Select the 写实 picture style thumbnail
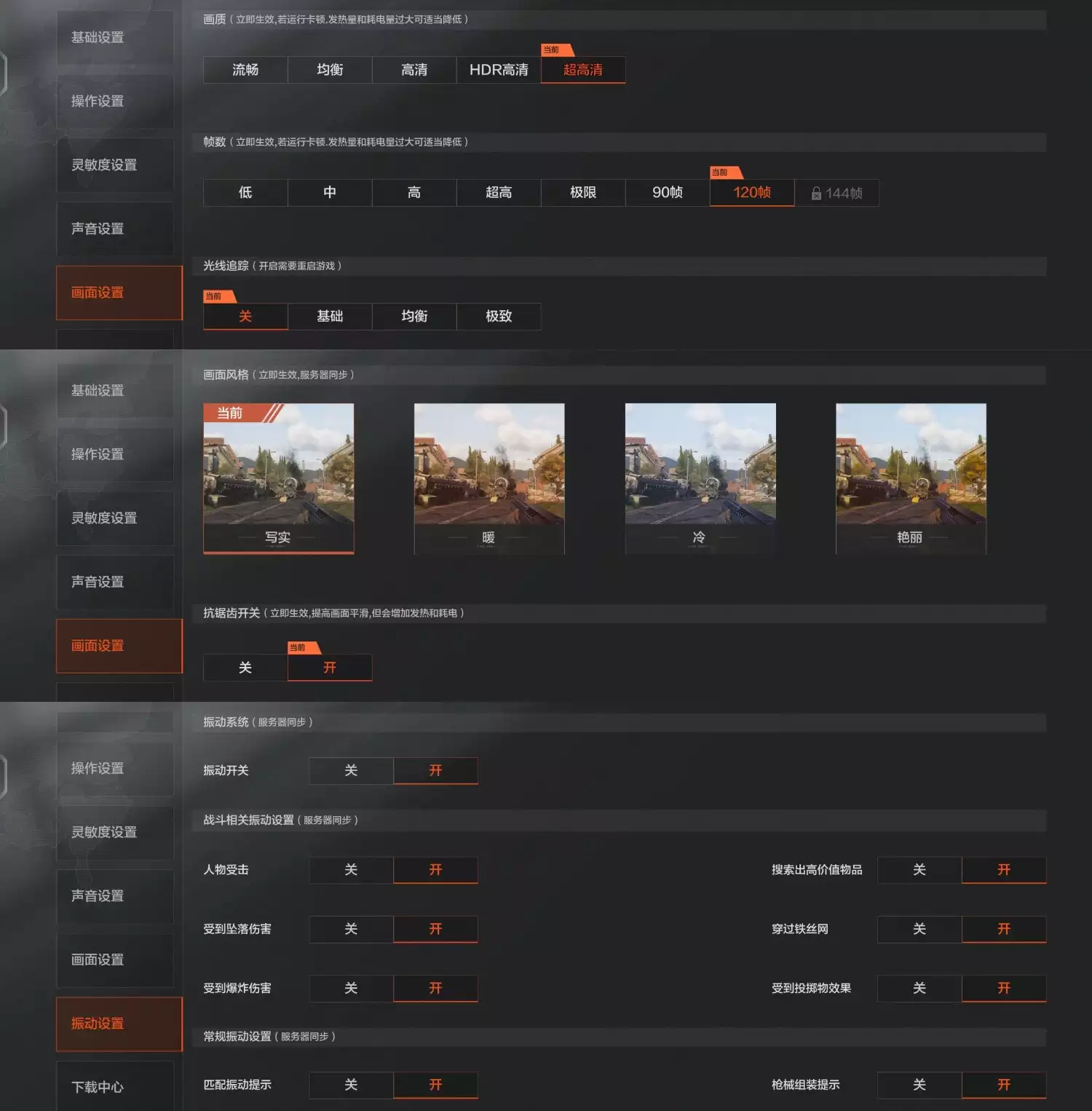 tap(278, 478)
